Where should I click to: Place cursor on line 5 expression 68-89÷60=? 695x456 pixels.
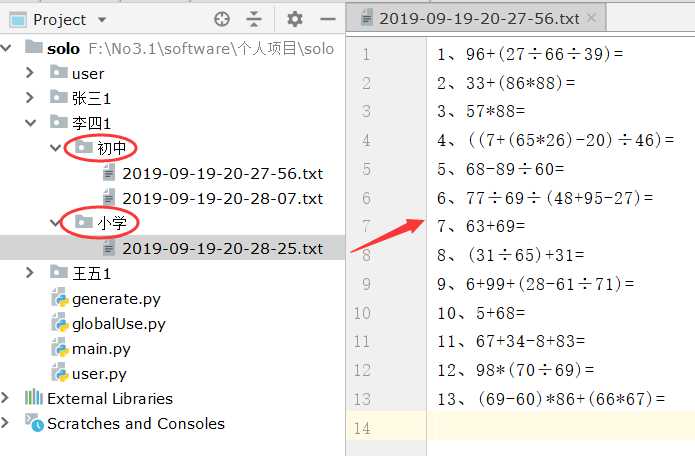point(515,169)
